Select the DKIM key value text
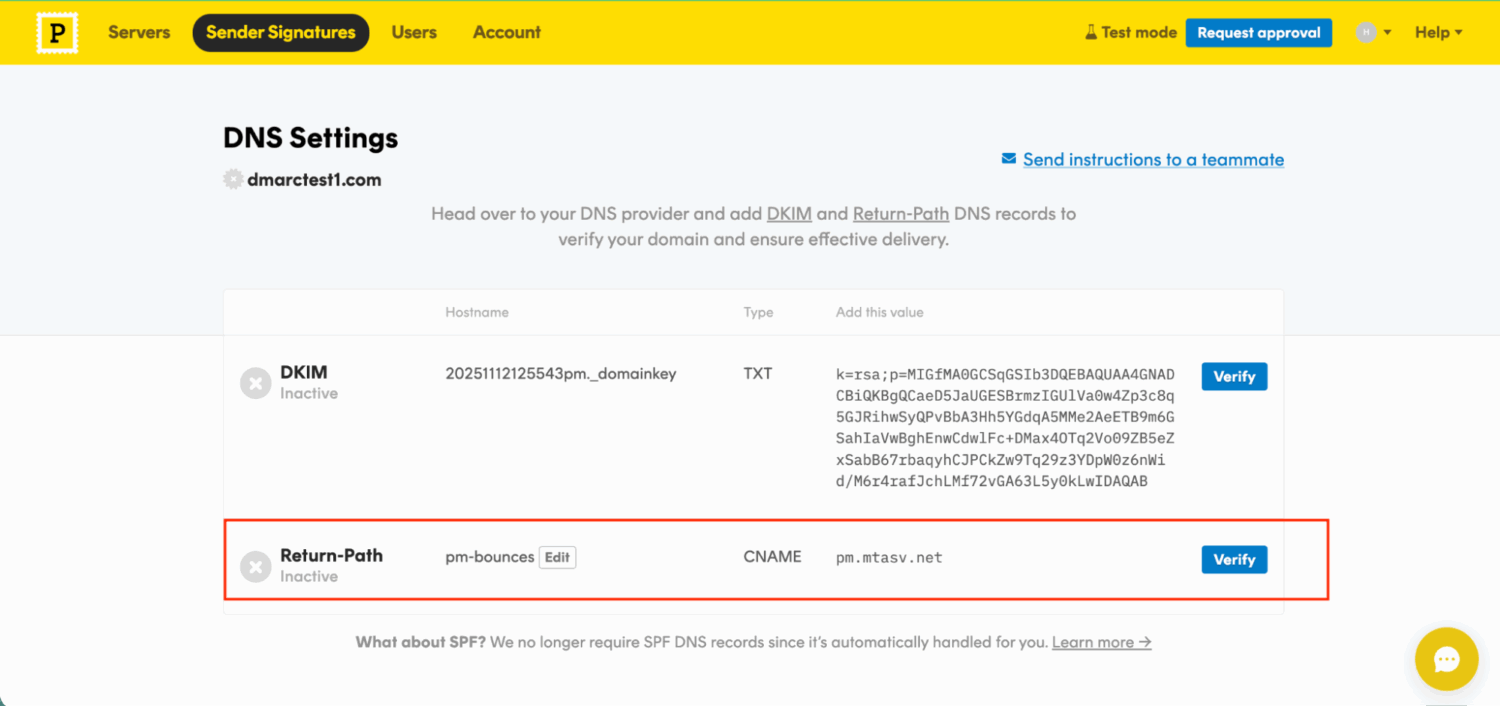1500x706 pixels. [1005, 428]
